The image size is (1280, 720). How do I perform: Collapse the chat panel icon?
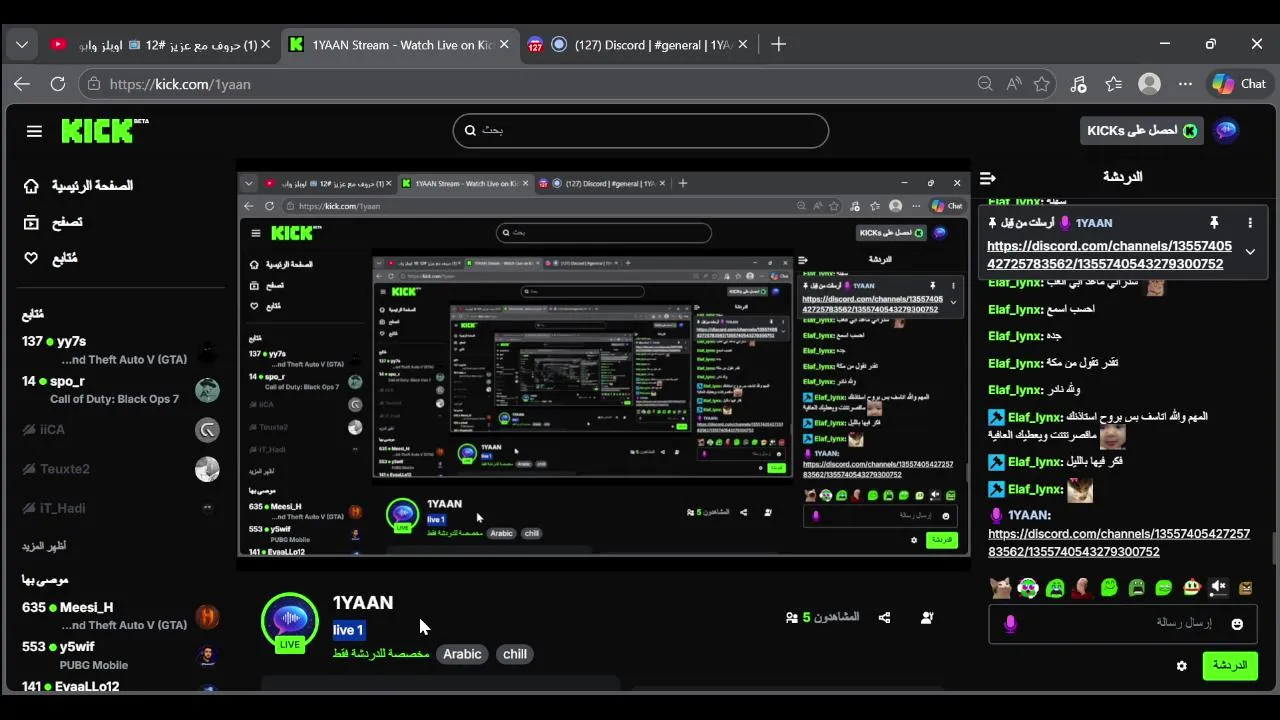[x=988, y=178]
